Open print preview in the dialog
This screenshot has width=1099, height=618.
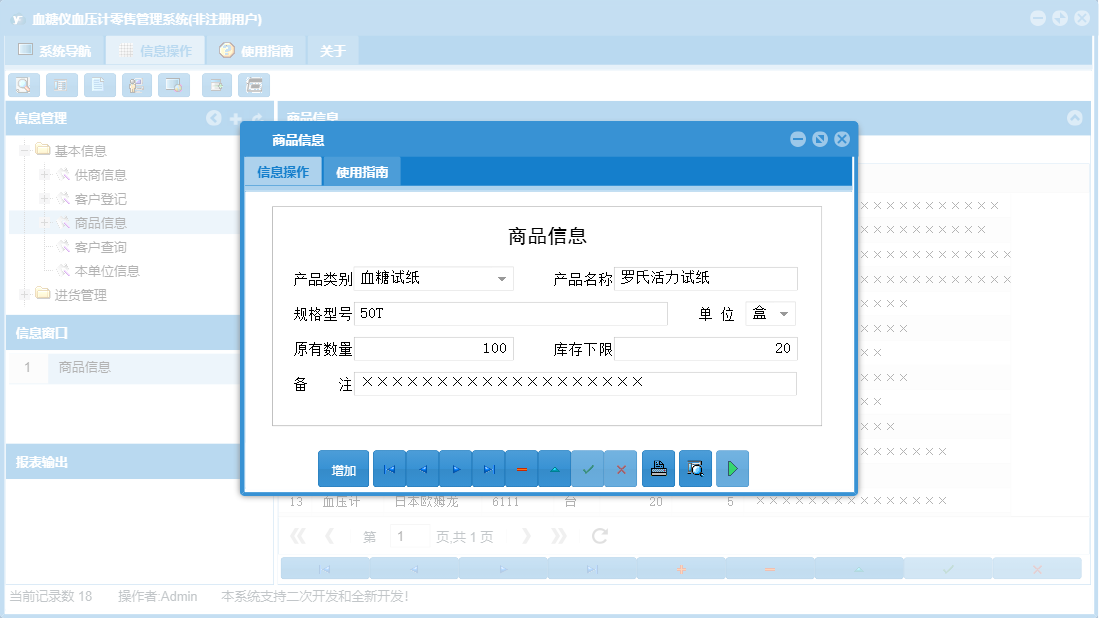click(695, 468)
